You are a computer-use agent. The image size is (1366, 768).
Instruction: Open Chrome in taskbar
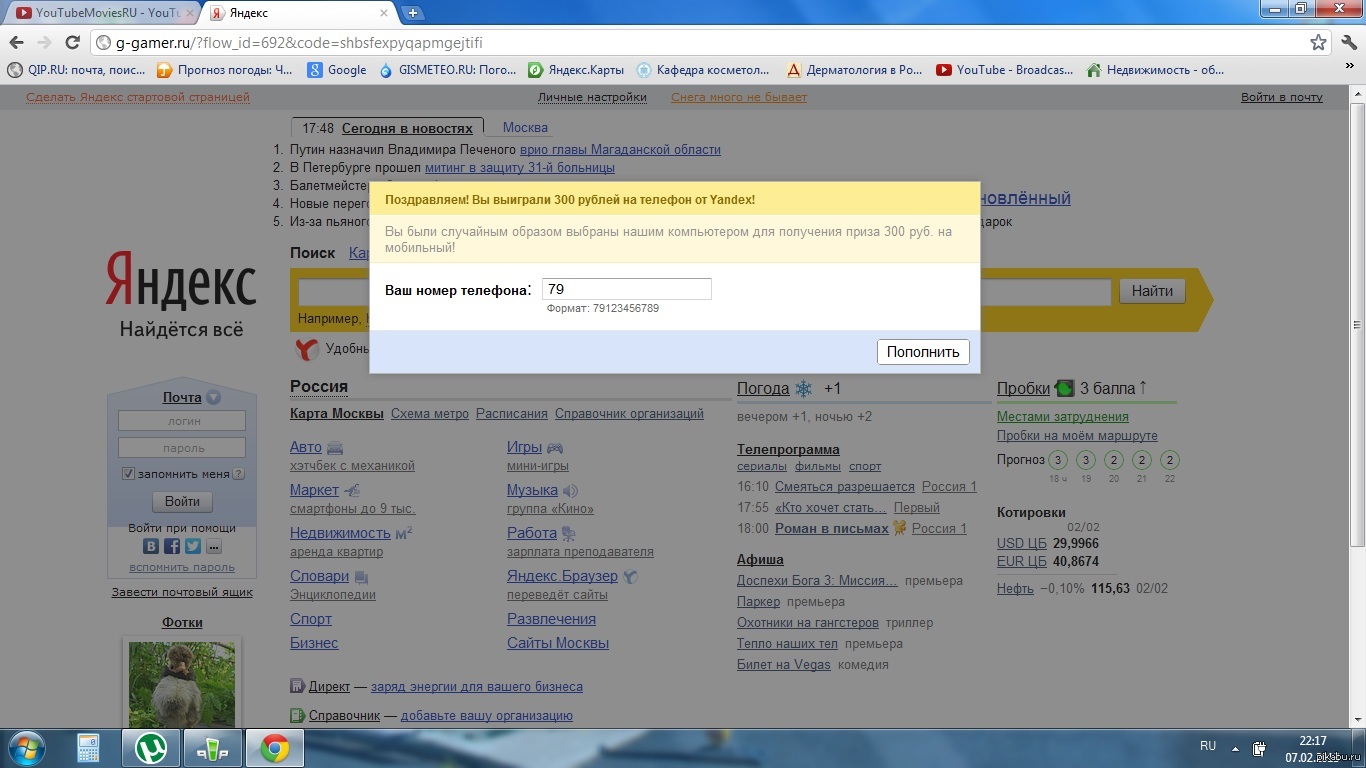click(x=275, y=748)
